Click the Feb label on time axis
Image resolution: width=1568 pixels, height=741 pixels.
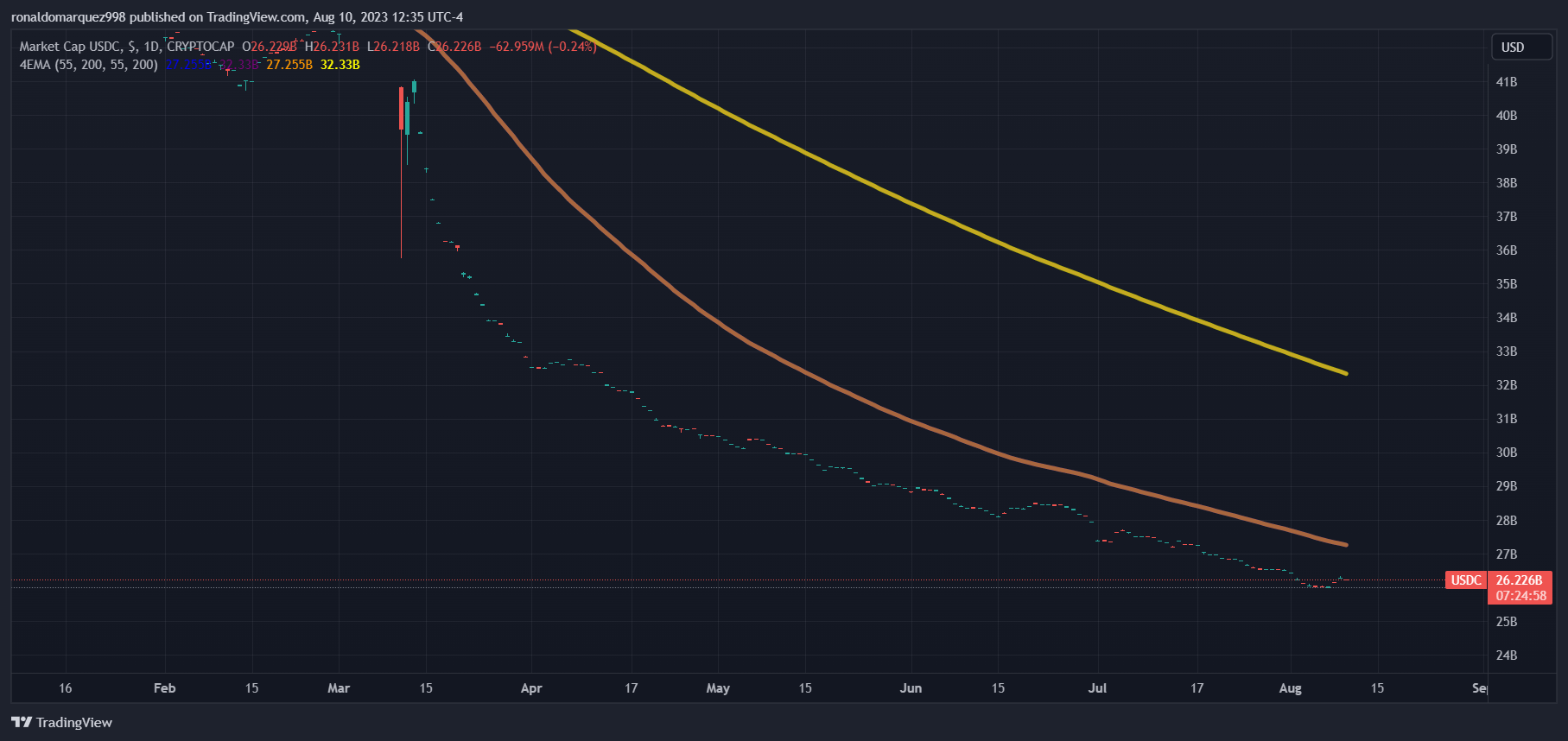pyautogui.click(x=164, y=688)
